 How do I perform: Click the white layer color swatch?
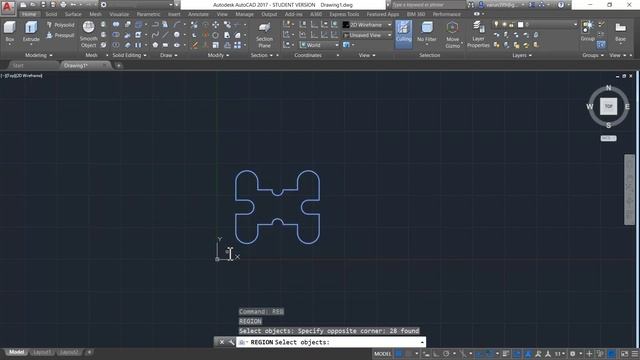(520, 25)
